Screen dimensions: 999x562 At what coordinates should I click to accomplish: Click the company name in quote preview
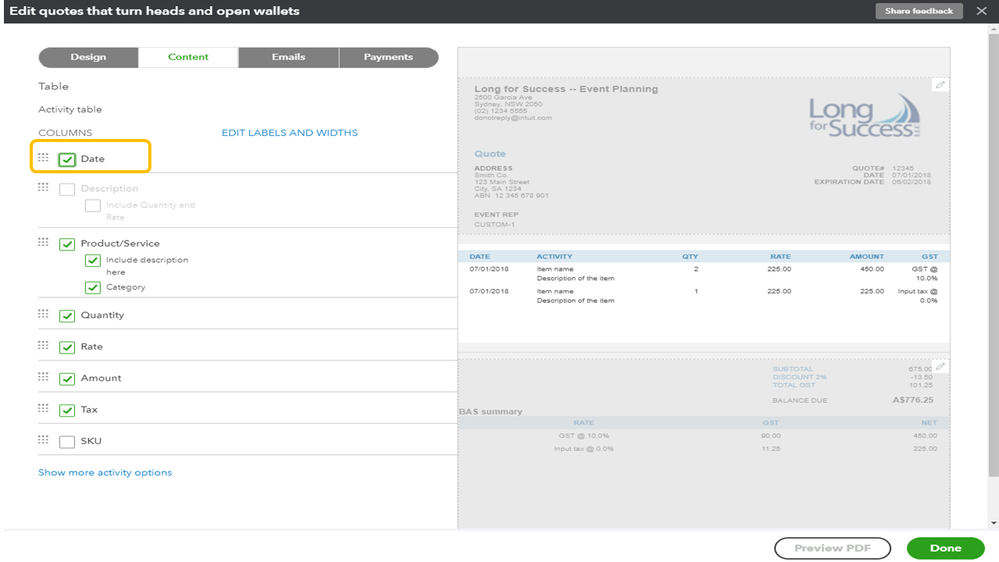[x=566, y=89]
